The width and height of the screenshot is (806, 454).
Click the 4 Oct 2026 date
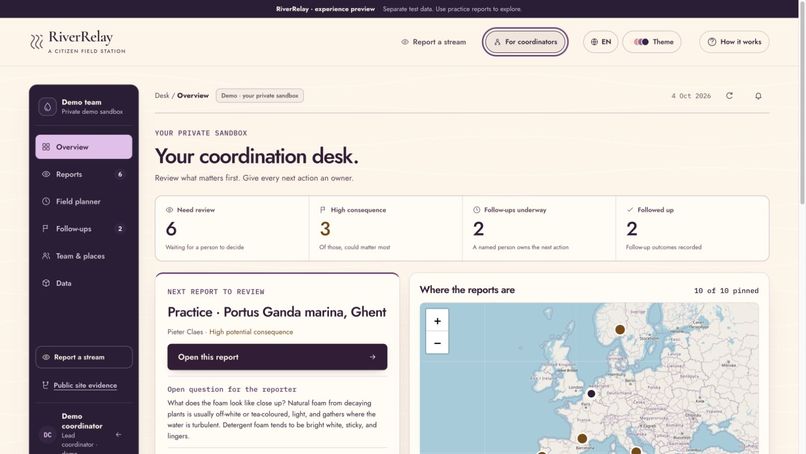click(x=691, y=96)
